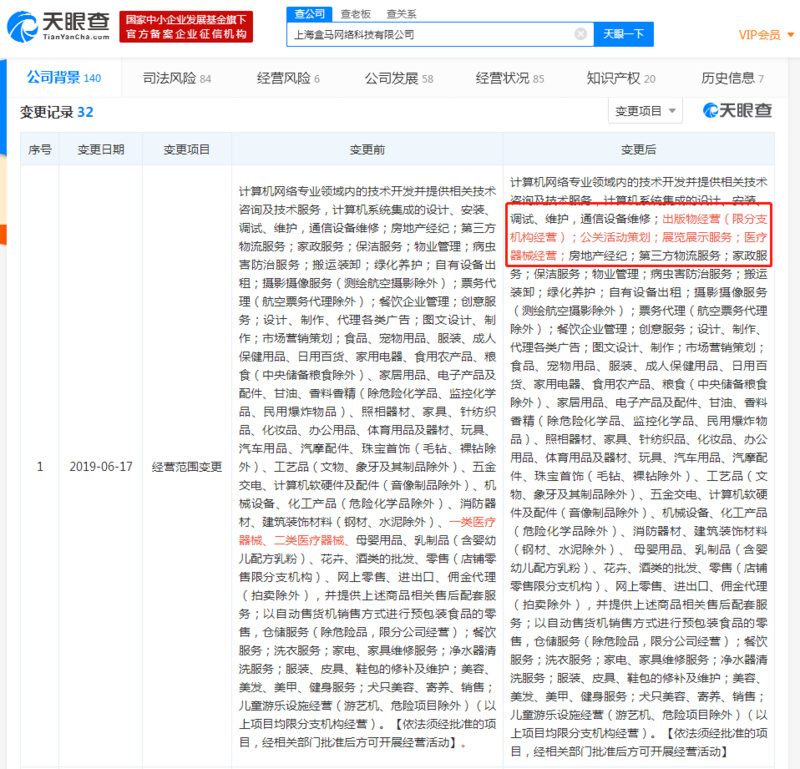
Task: Open the 司法风险 tab
Action: (x=177, y=78)
